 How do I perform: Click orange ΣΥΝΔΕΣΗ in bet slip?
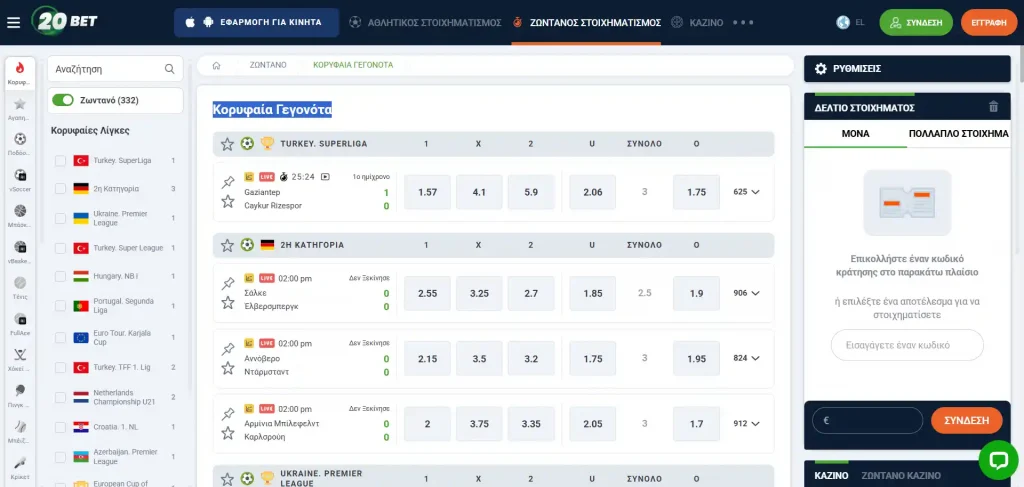pos(967,420)
